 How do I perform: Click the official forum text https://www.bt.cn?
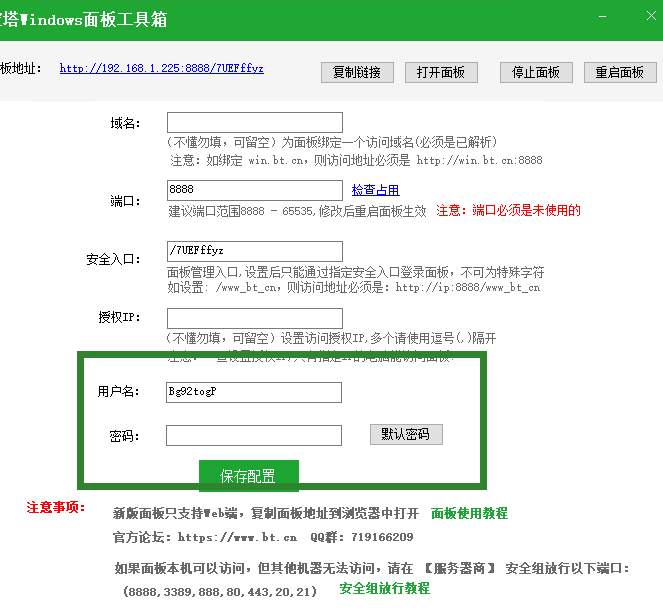coord(237,537)
